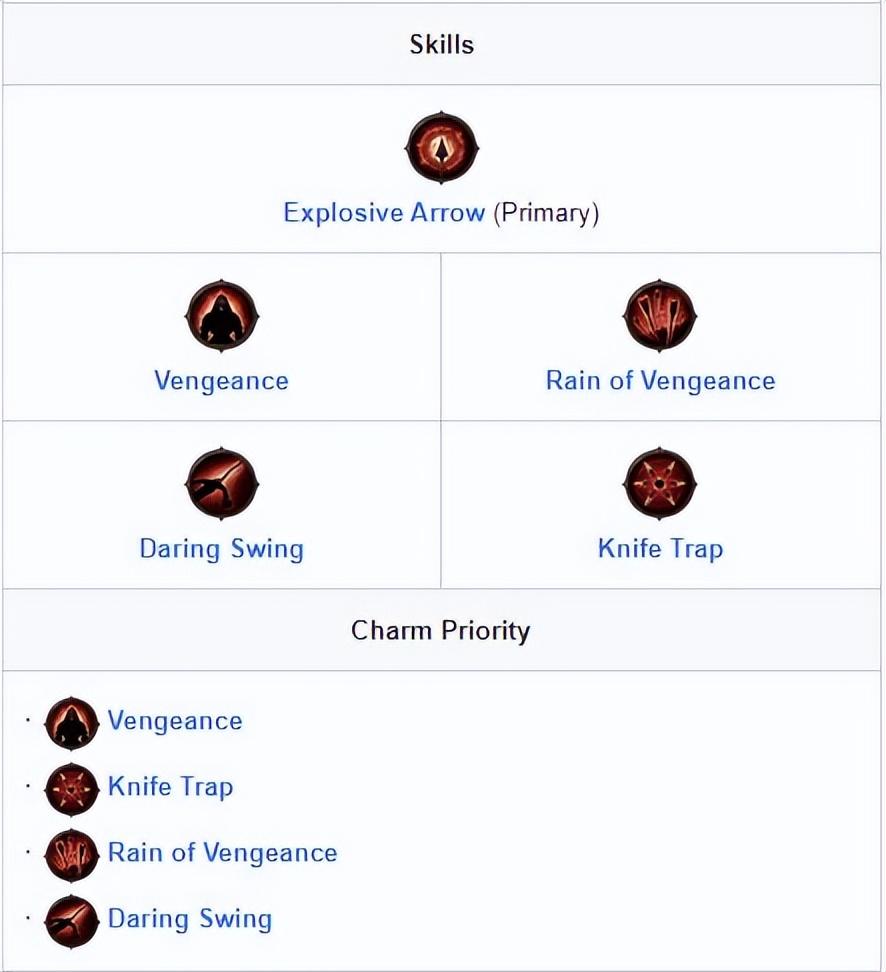The height and width of the screenshot is (972, 886).
Task: Click the small Vengeance icon under Charm Priority
Action: click(72, 723)
